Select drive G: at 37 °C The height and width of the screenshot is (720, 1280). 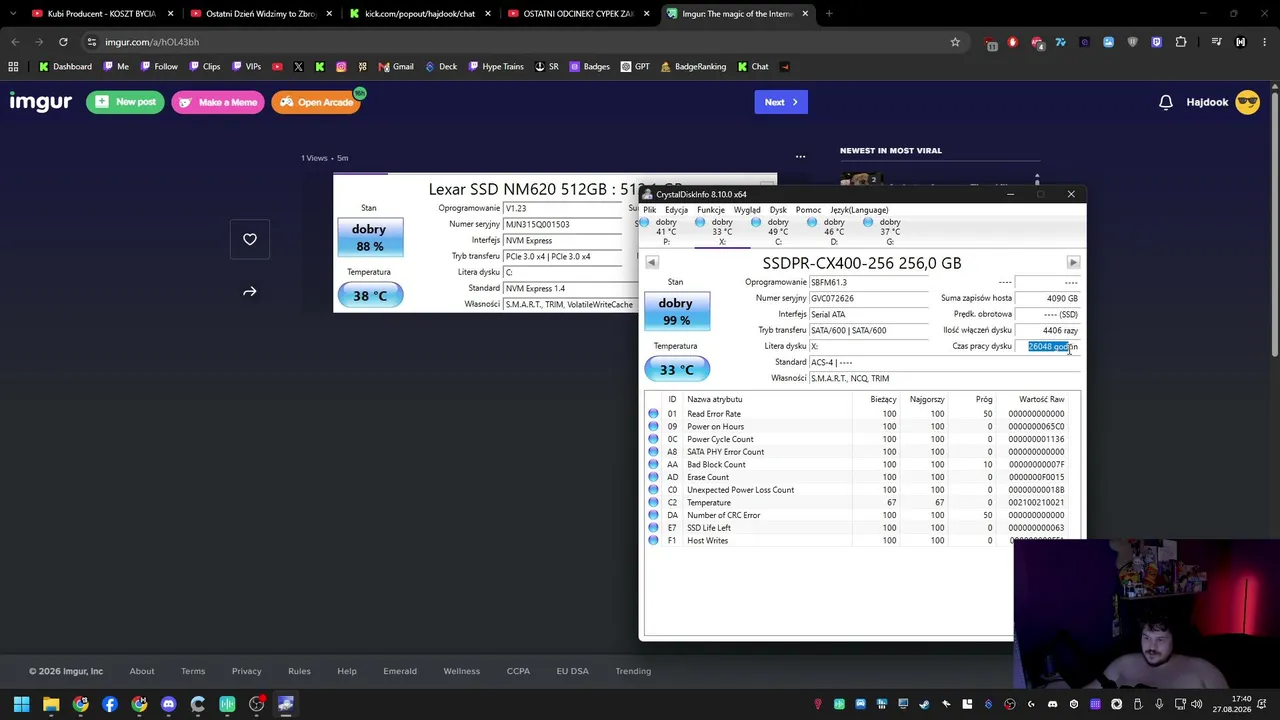(890, 231)
